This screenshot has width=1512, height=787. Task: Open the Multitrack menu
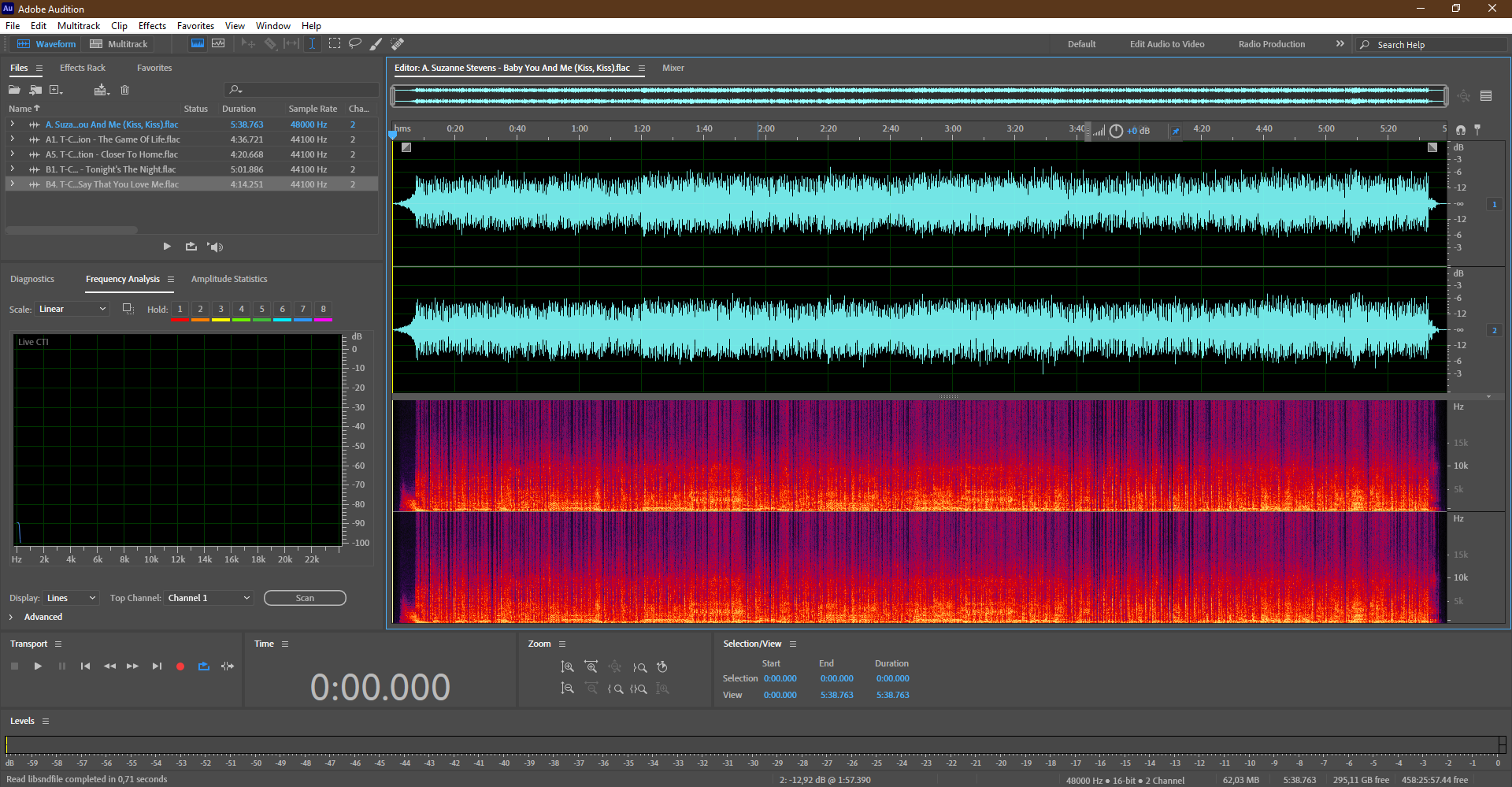tap(79, 25)
